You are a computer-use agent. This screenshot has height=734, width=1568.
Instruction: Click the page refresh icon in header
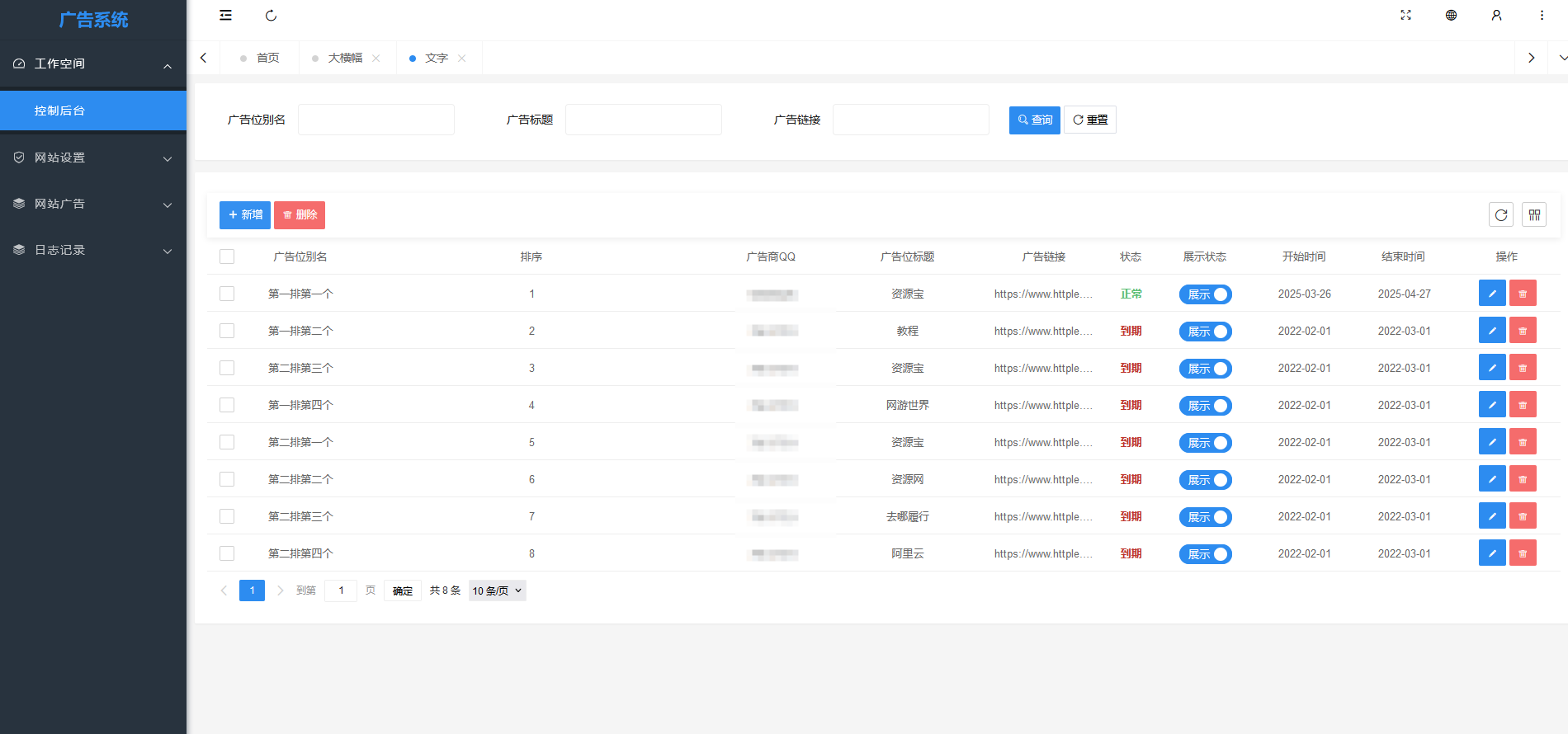click(271, 15)
